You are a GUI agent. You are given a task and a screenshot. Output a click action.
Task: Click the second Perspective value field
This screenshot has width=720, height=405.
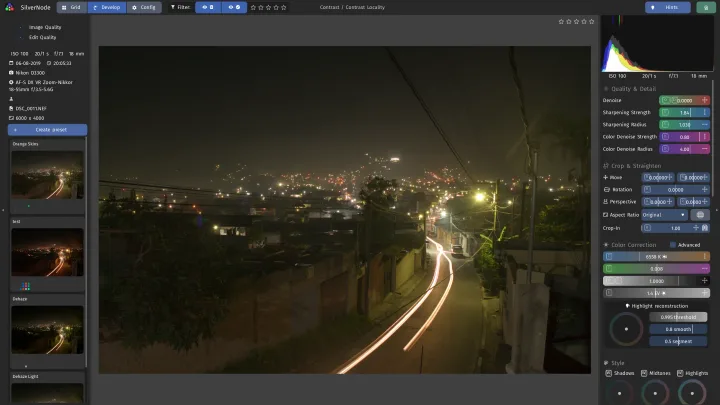pyautogui.click(x=693, y=202)
